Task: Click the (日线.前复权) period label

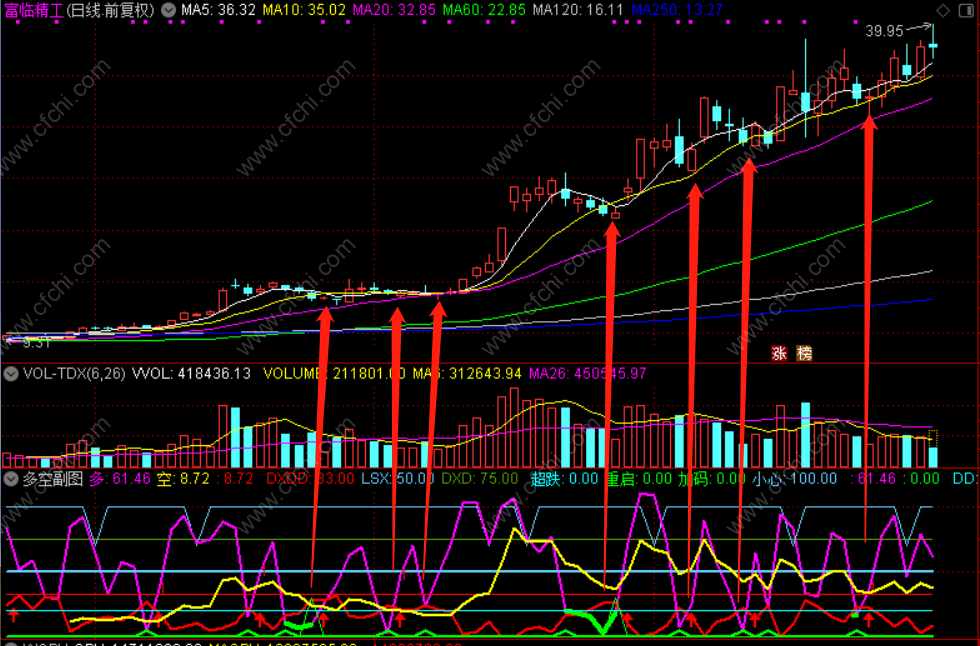Action: click(110, 11)
